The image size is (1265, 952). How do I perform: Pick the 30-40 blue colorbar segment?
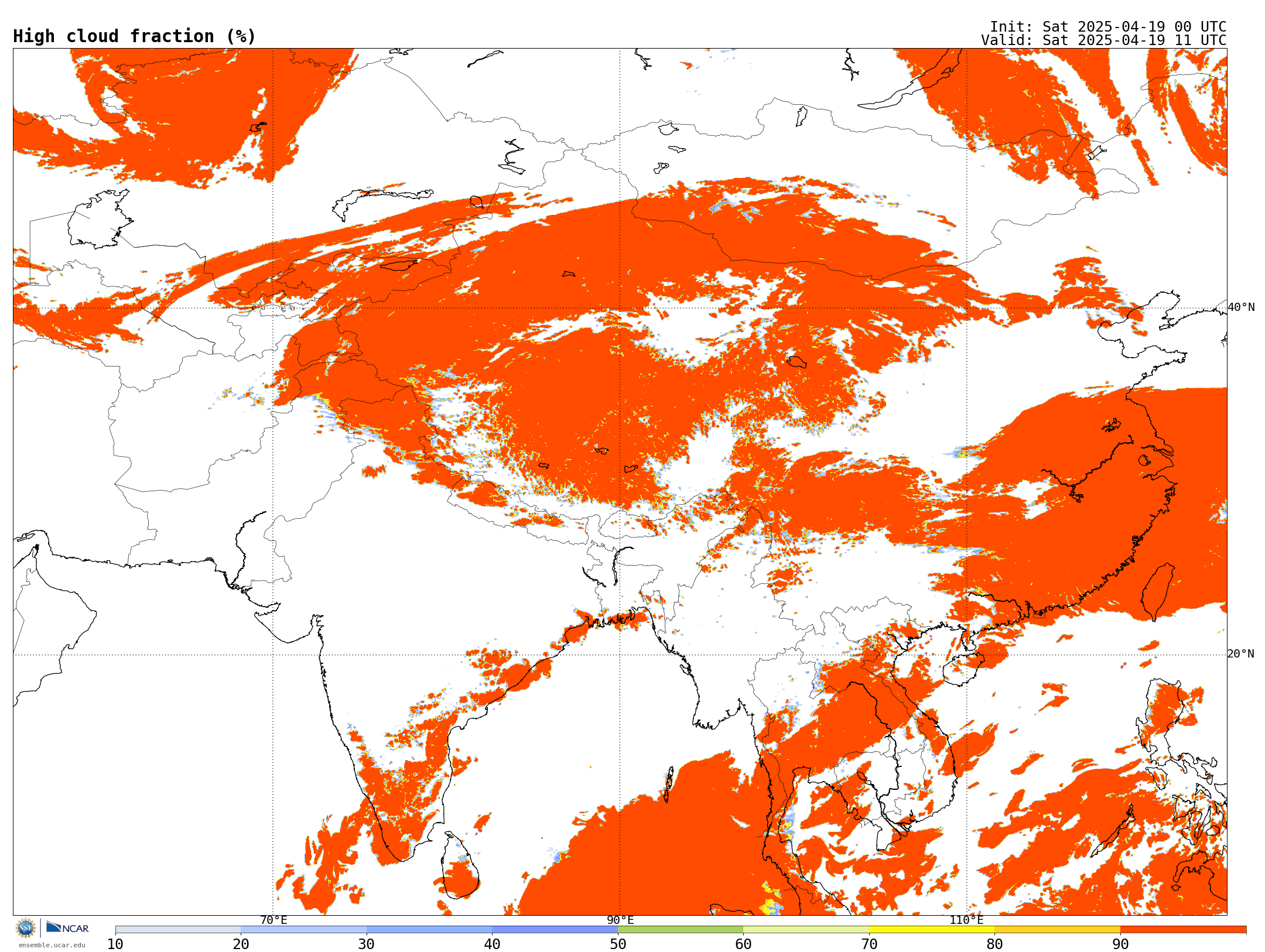tap(429, 930)
